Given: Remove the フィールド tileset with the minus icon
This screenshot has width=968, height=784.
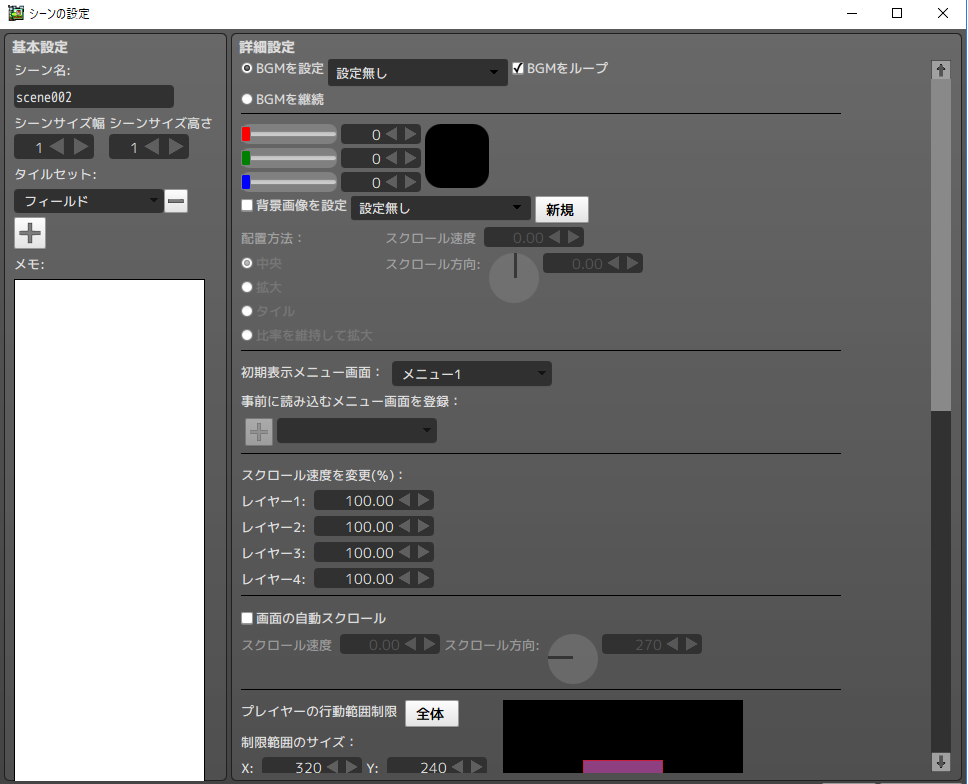Looking at the screenshot, I should [176, 201].
